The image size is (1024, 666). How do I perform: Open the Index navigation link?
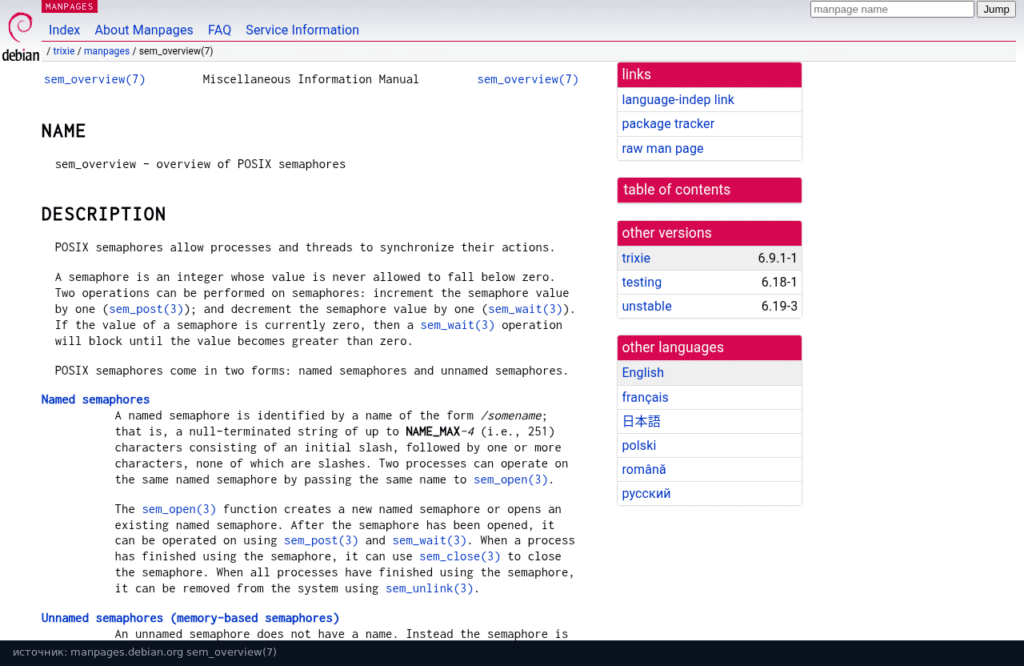(64, 30)
